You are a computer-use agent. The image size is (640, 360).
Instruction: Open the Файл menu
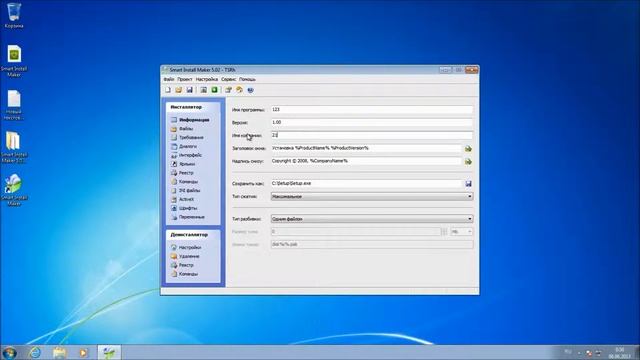click(x=169, y=79)
